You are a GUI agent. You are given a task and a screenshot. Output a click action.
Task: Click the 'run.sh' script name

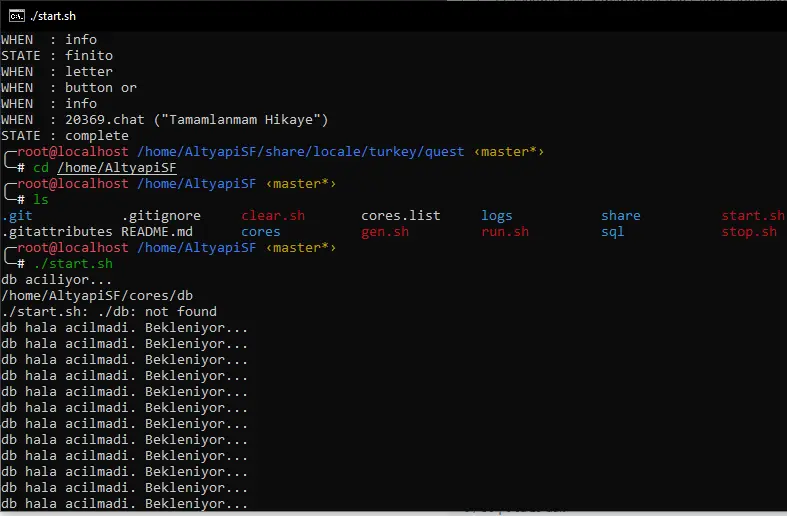505,232
